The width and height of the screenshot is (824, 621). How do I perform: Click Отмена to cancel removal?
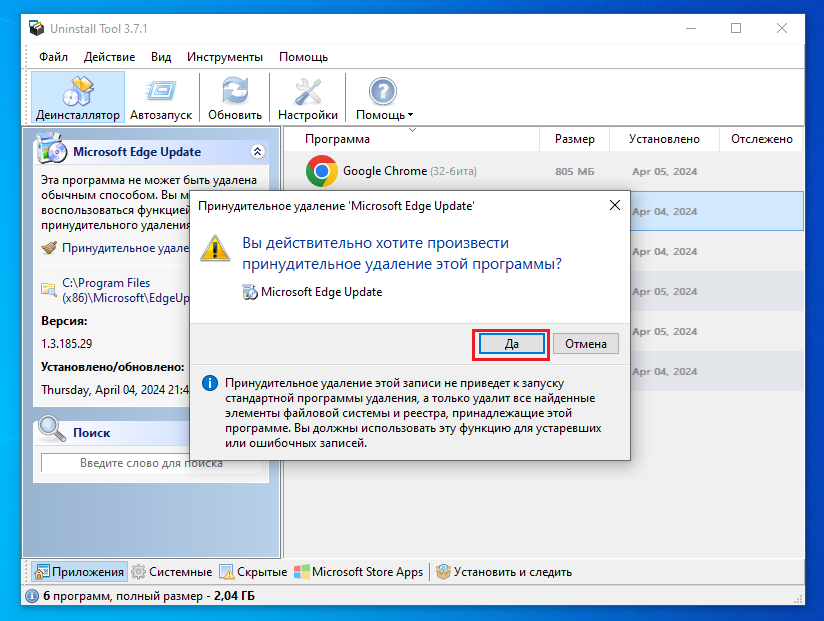coord(585,344)
